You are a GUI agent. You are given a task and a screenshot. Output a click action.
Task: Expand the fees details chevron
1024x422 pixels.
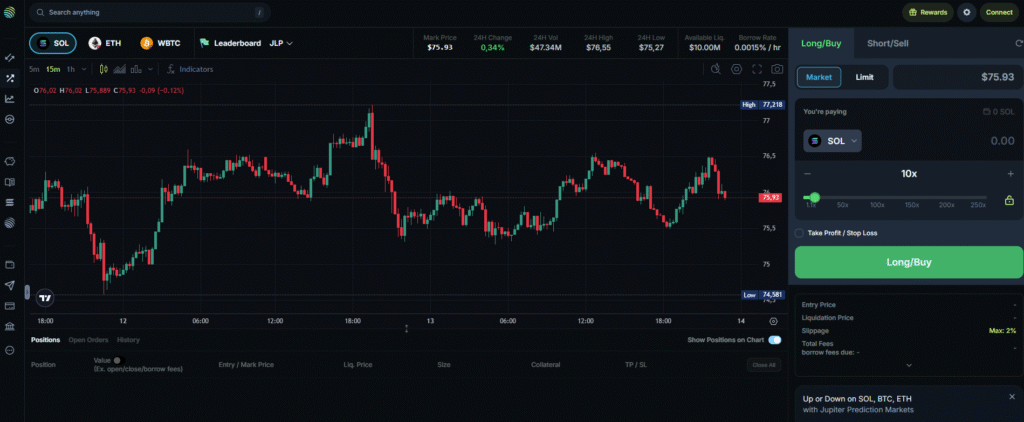(x=908, y=365)
